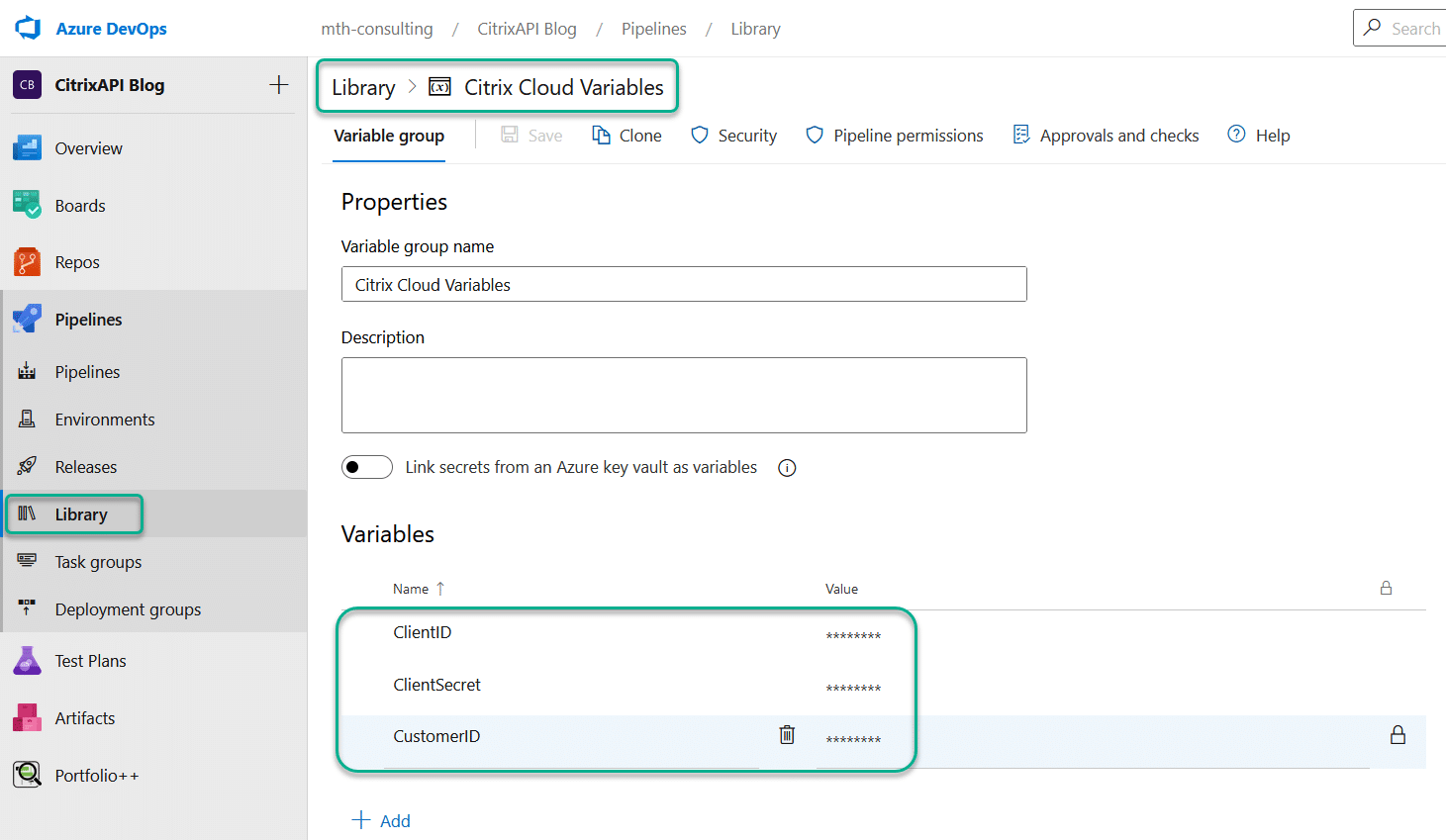The height and width of the screenshot is (840, 1446).
Task: Click the Azure DevOps logo icon
Action: pyautogui.click(x=28, y=28)
